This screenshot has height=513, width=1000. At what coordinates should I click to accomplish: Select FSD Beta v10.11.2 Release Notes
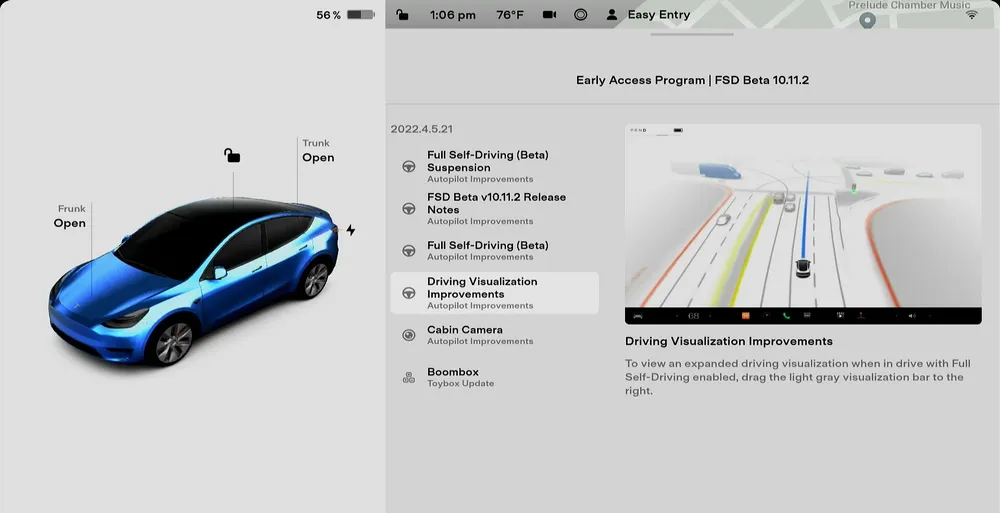coord(495,209)
